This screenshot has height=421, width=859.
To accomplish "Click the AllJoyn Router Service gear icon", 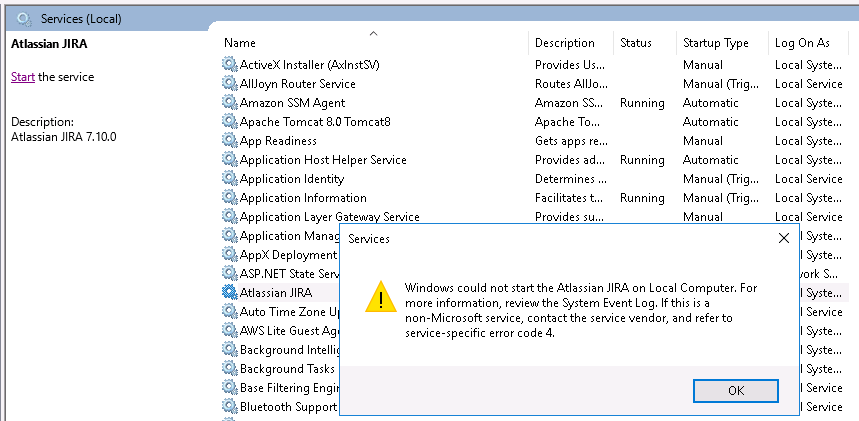I will click(230, 83).
